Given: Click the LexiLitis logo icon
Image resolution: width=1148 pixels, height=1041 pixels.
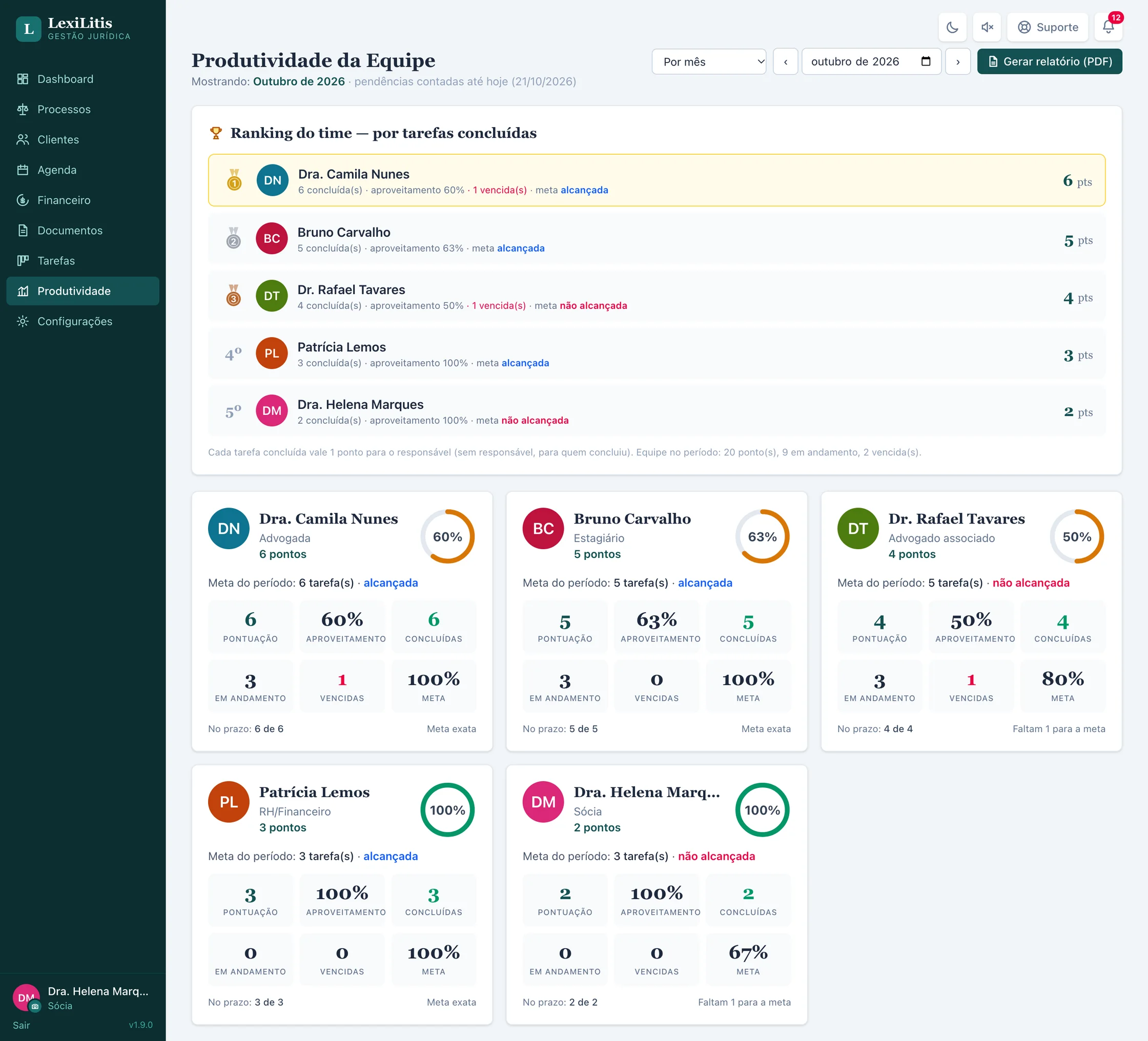Looking at the screenshot, I should [x=29, y=29].
